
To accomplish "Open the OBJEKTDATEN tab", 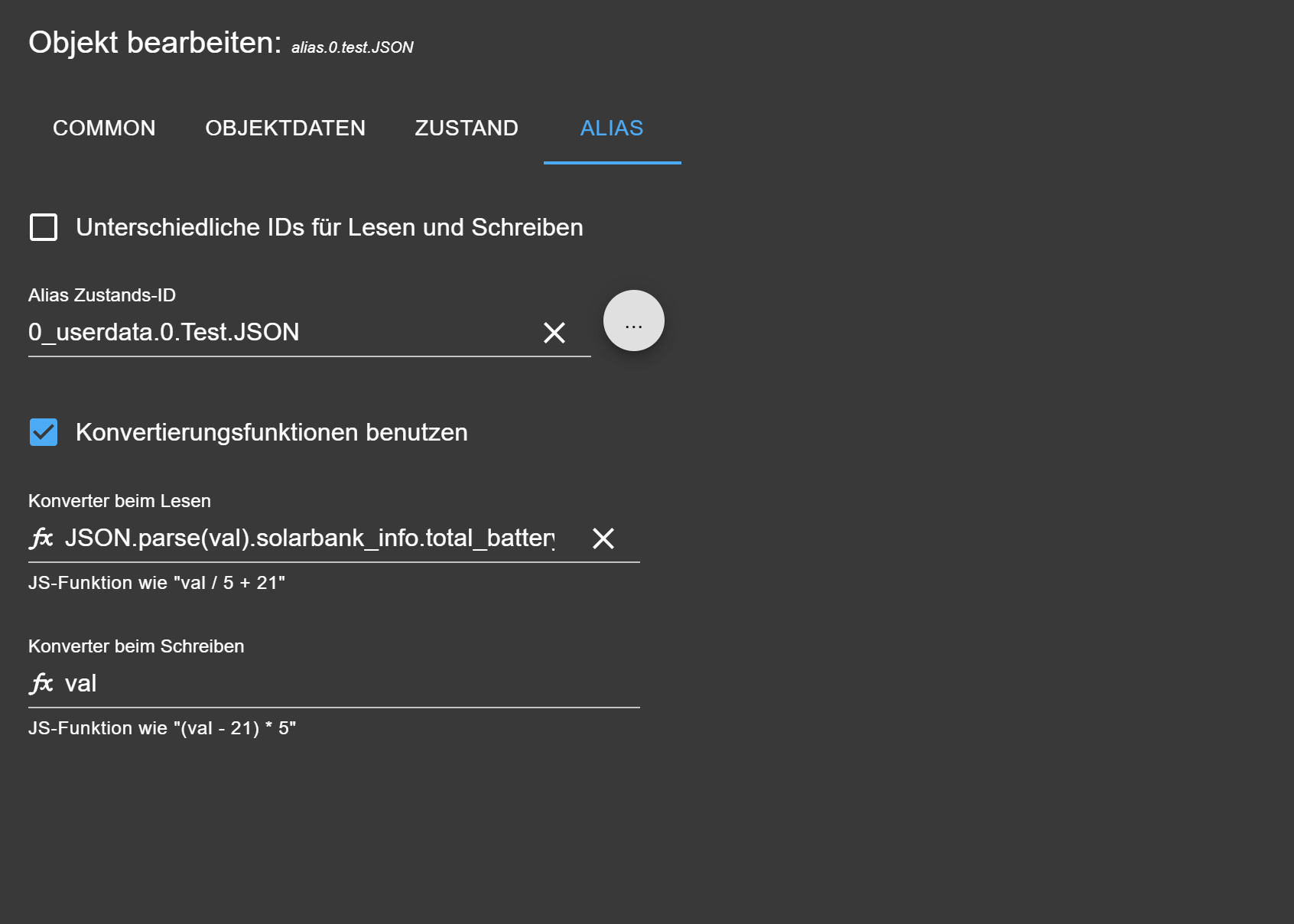I will pyautogui.click(x=285, y=128).
